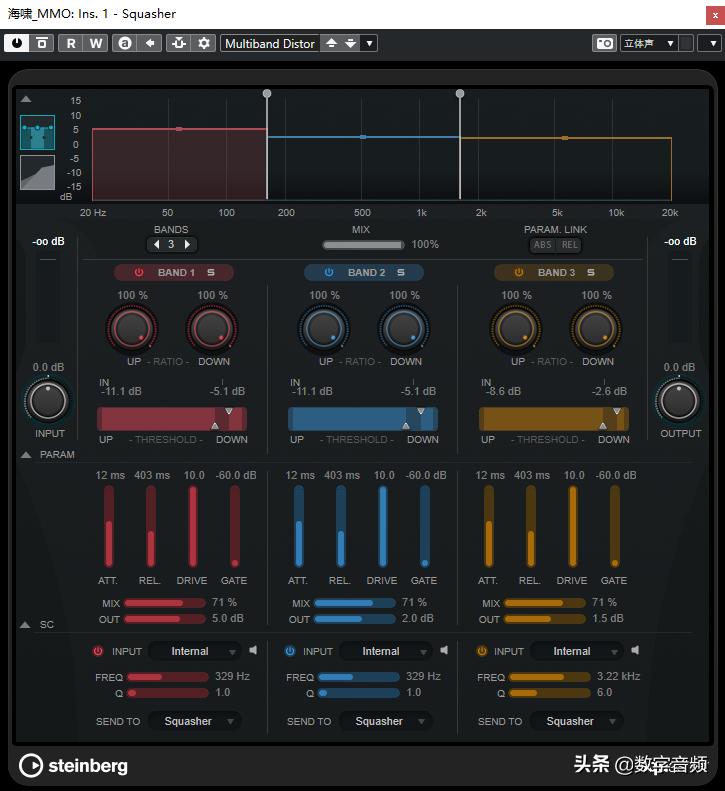Increase the number of bands with the right arrow
This screenshot has width=725, height=791.
coord(187,244)
